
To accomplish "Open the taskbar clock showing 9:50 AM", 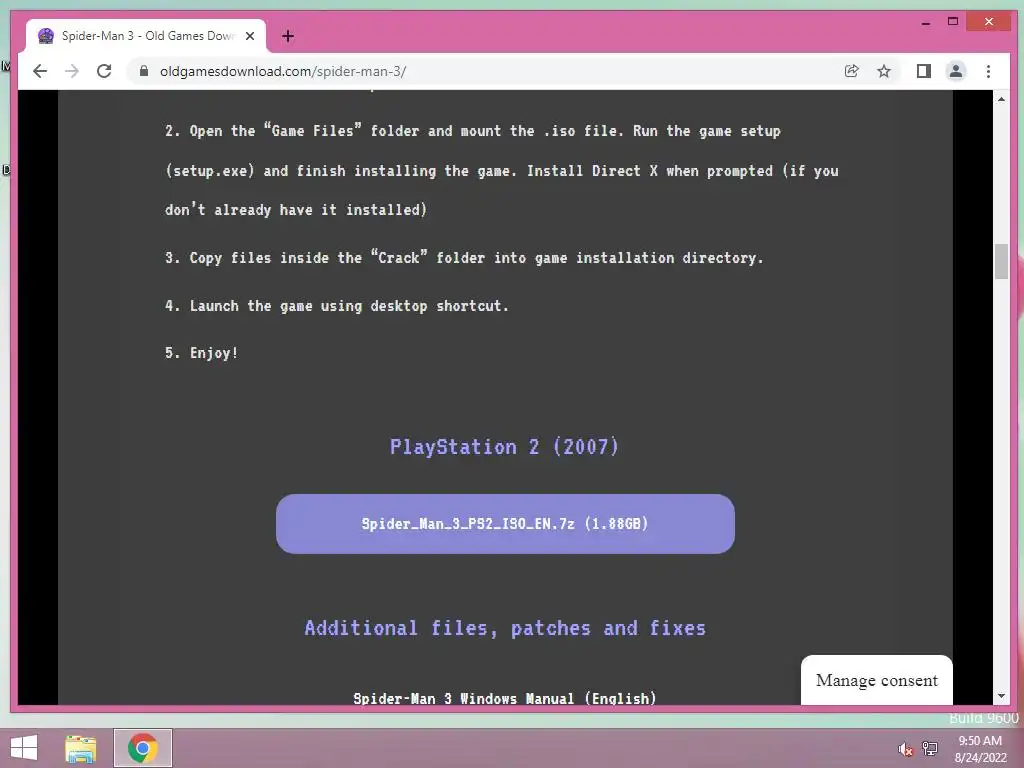I will tap(980, 749).
